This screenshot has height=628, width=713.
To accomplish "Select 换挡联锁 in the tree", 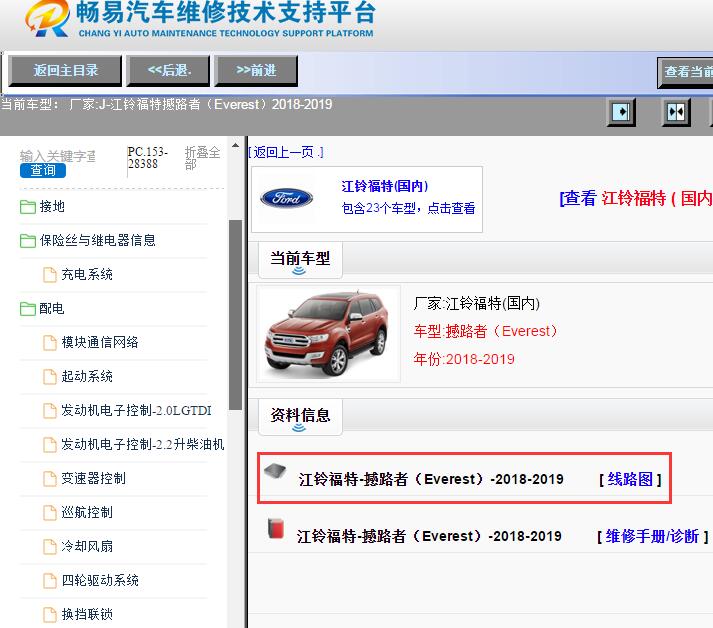I will point(87,614).
